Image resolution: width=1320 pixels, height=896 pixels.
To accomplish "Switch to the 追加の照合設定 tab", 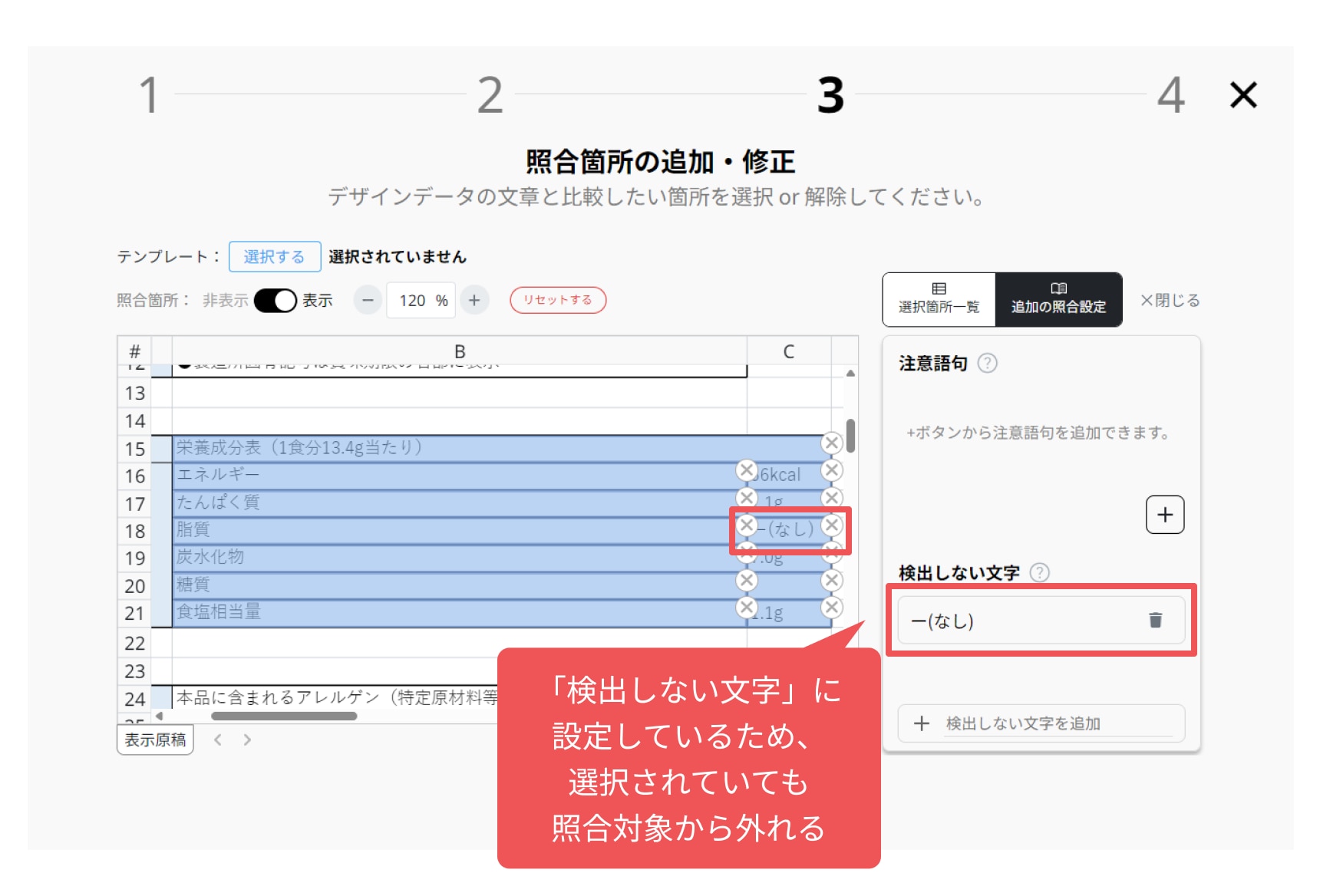I will pos(1058,299).
